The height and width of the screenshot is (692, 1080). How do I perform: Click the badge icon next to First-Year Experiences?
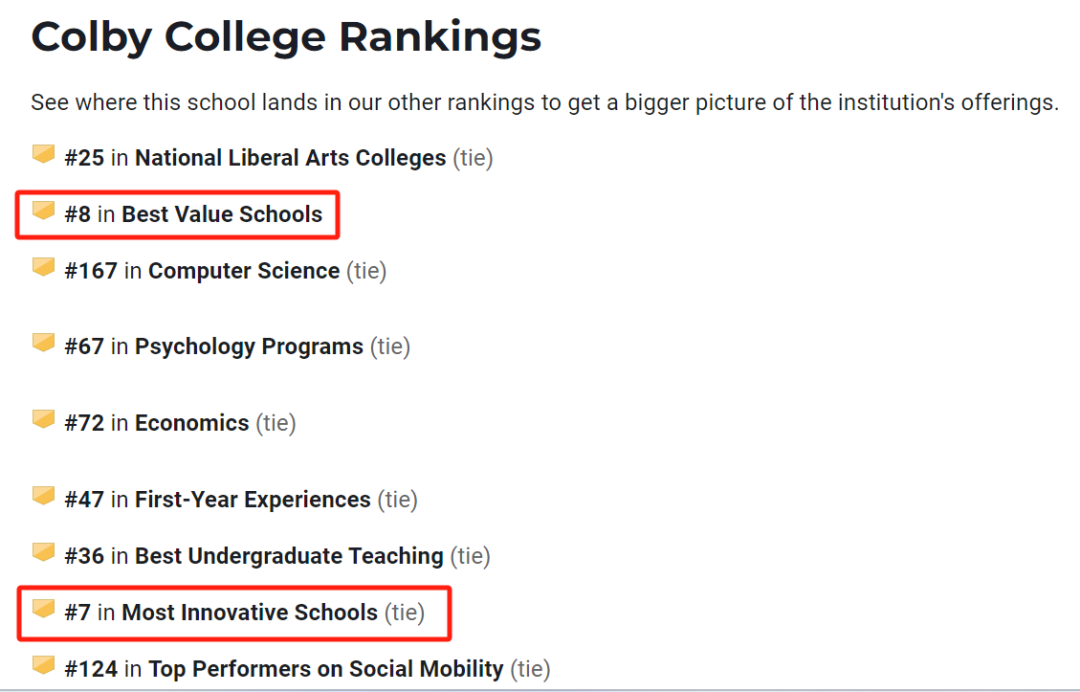(43, 496)
